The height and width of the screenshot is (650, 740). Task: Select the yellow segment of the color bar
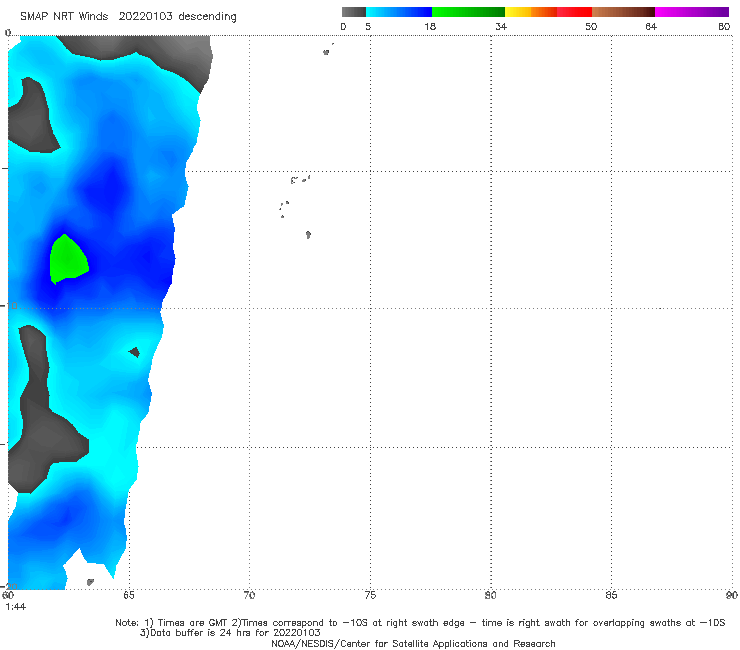[518, 12]
